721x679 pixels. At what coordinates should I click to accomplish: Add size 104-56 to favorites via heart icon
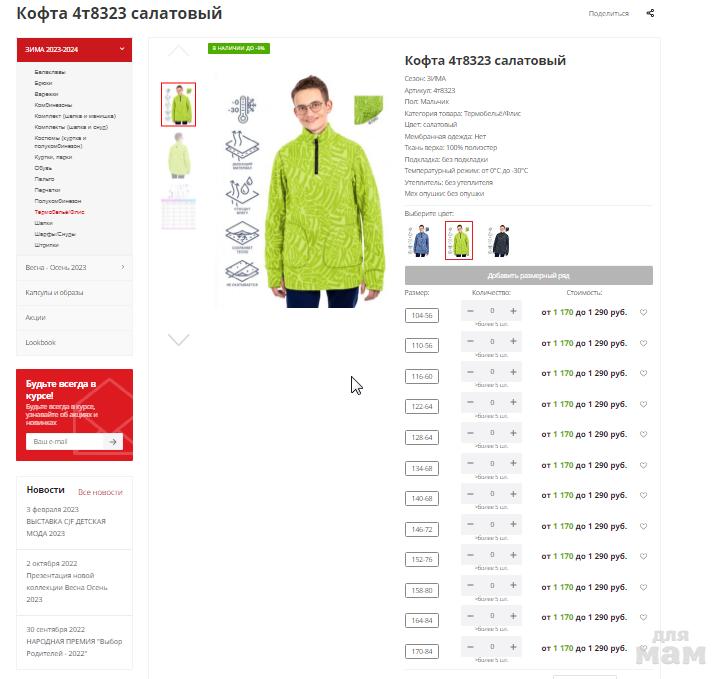(x=643, y=313)
